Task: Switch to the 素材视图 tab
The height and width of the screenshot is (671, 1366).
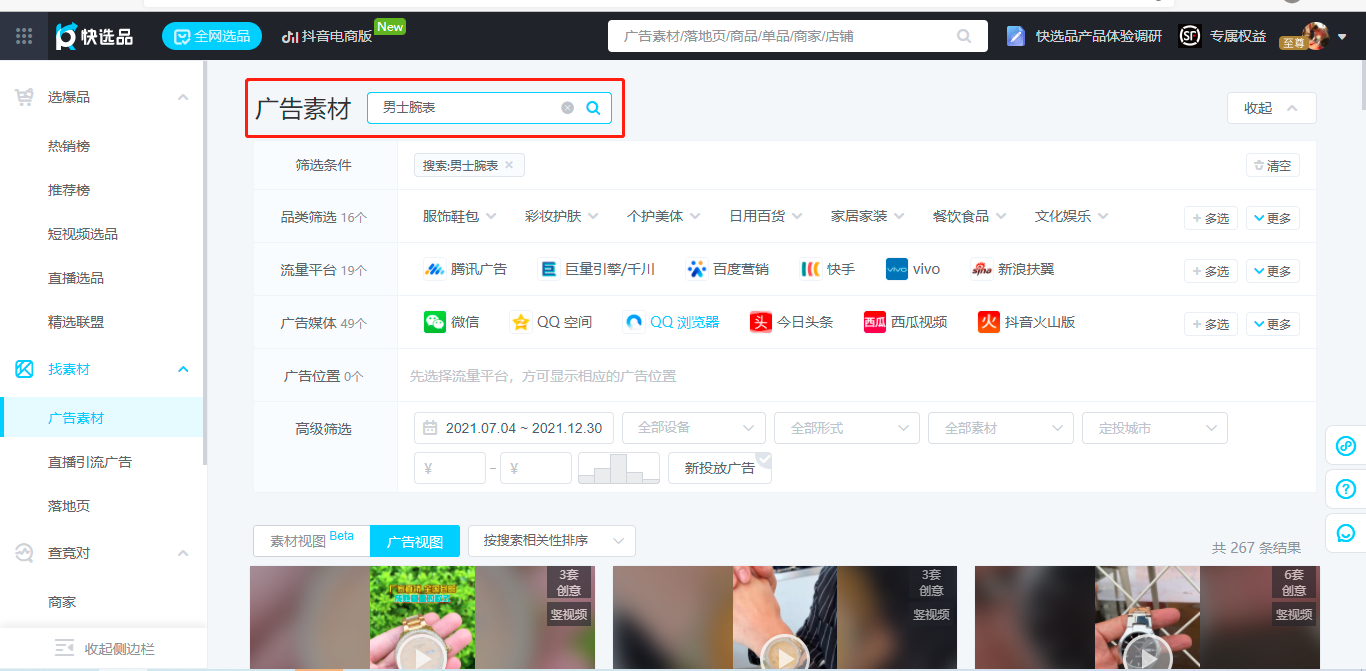Action: coord(312,541)
